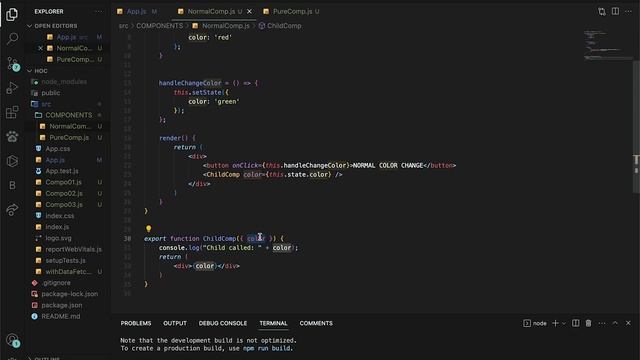
Task: Open editor more actions ellipsis
Action: [629, 11]
